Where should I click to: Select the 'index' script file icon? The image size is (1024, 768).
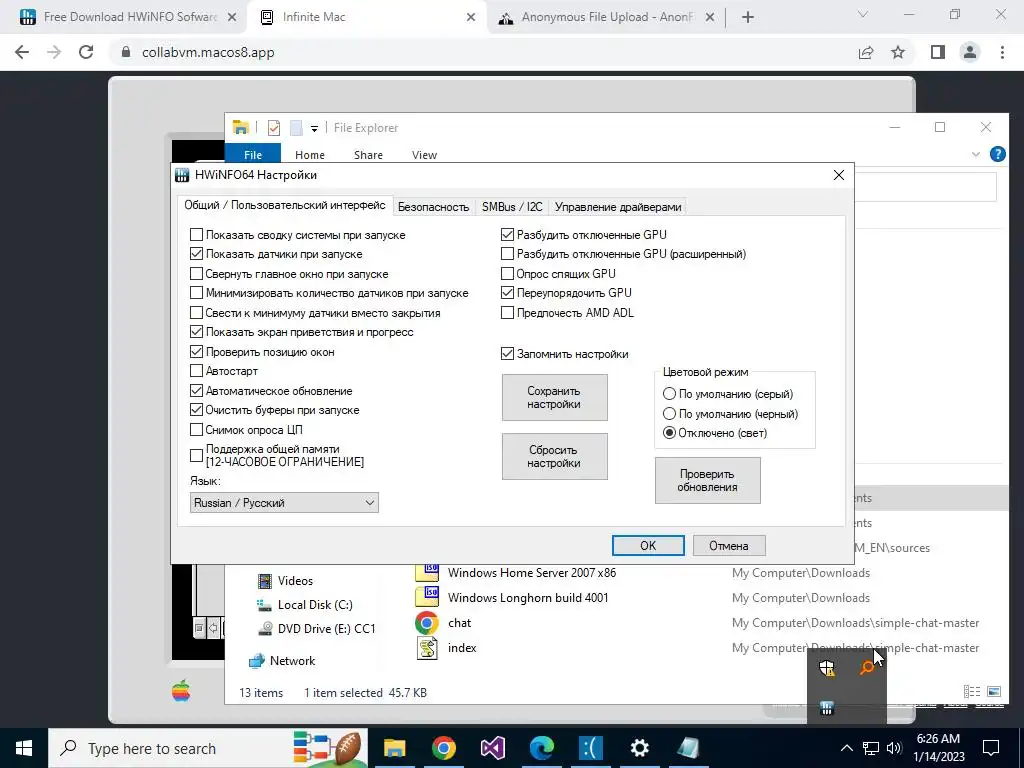(426, 648)
